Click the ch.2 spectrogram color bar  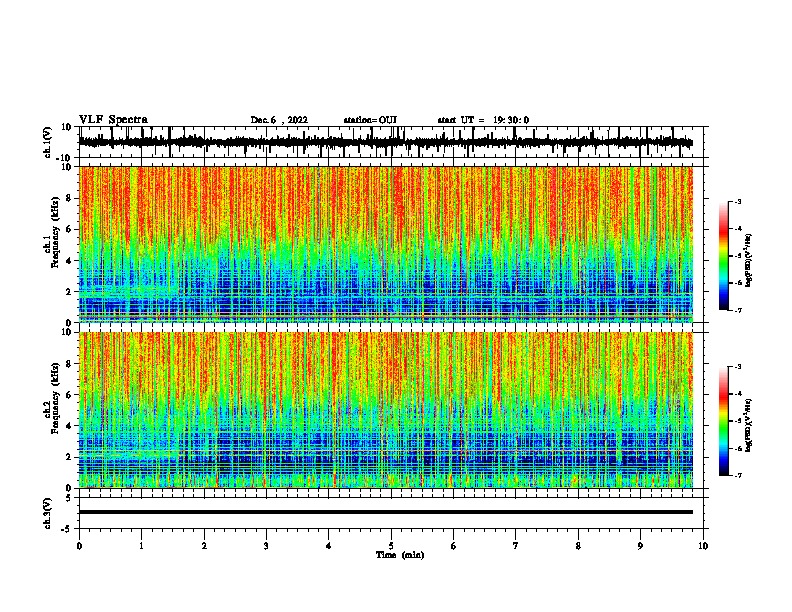tap(723, 421)
